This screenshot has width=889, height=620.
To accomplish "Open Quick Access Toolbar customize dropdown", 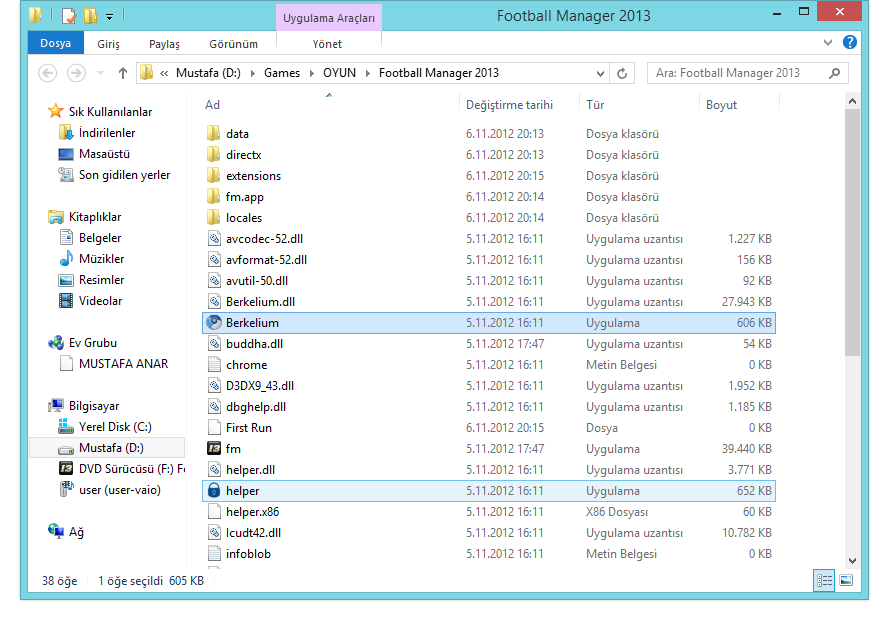I will pyautogui.click(x=109, y=16).
